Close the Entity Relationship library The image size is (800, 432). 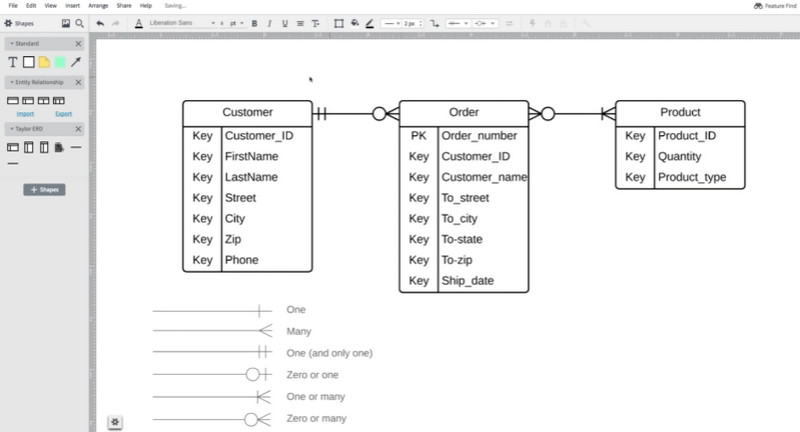click(79, 82)
